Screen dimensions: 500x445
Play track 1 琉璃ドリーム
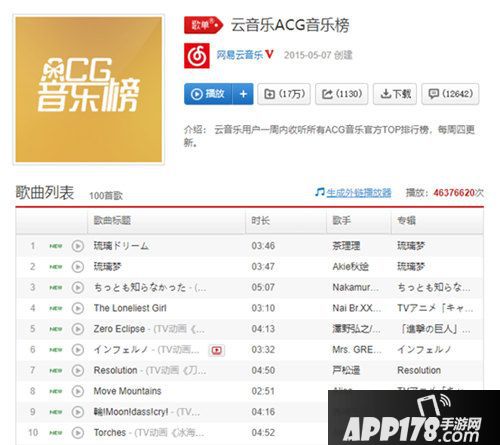click(78, 246)
